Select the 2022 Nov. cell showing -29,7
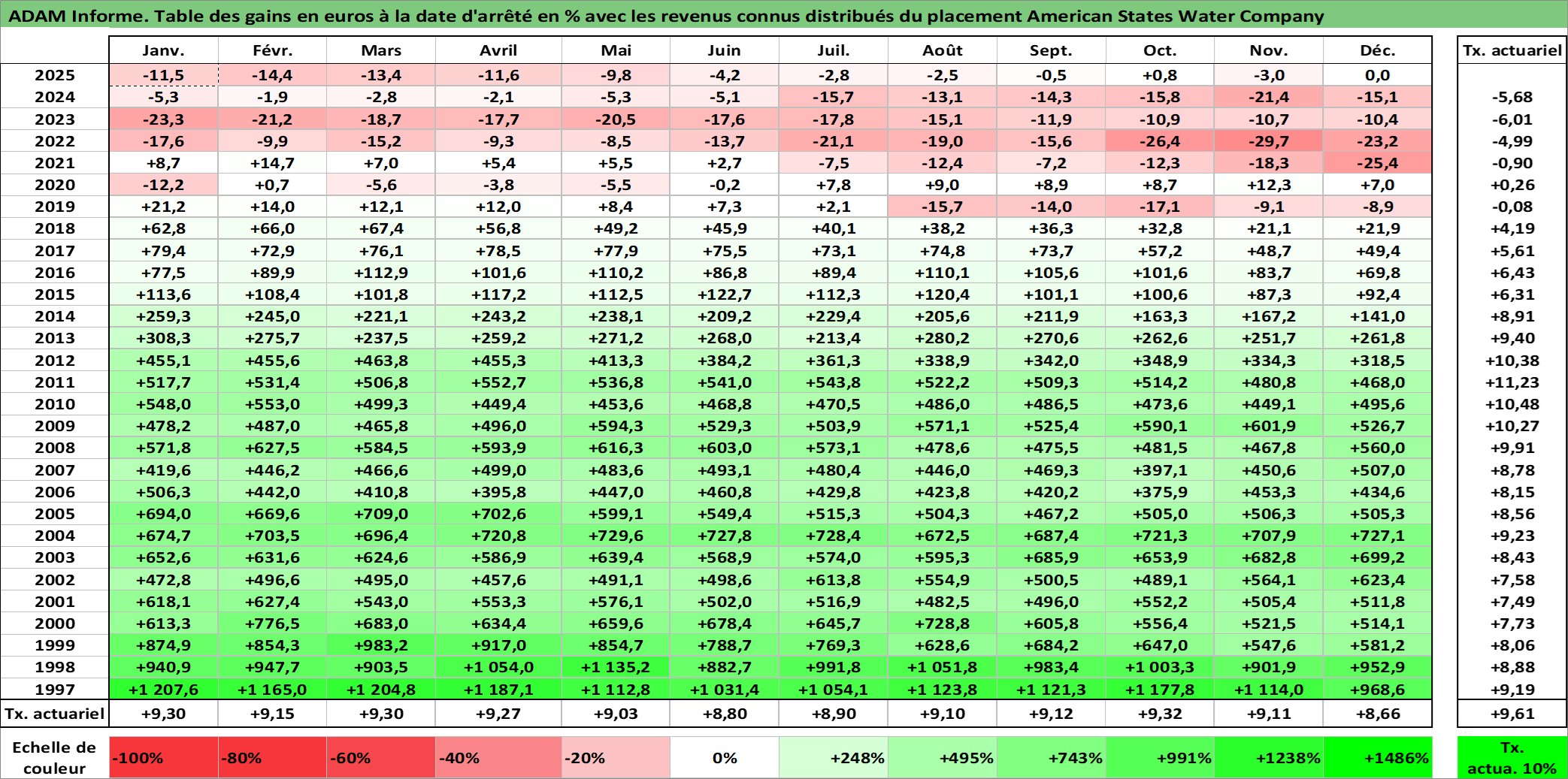Screen dimensions: 1568x779 [1269, 141]
